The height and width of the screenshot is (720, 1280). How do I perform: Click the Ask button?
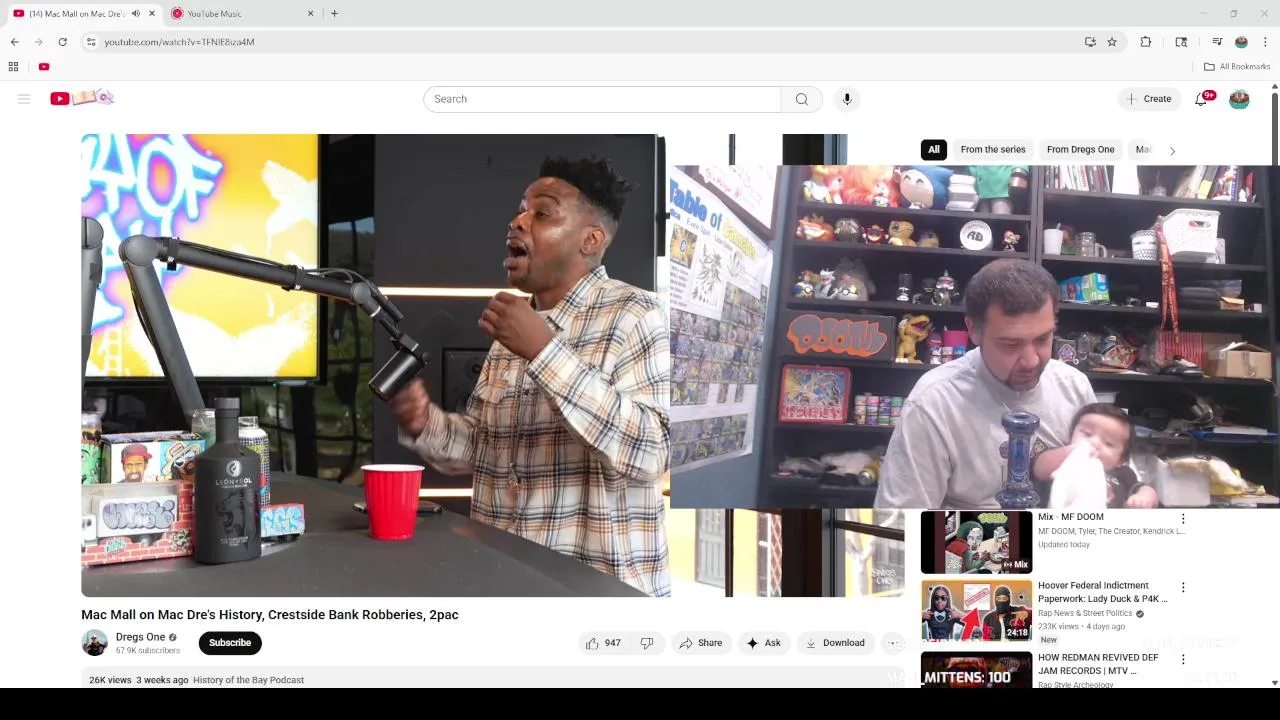pyautogui.click(x=764, y=643)
